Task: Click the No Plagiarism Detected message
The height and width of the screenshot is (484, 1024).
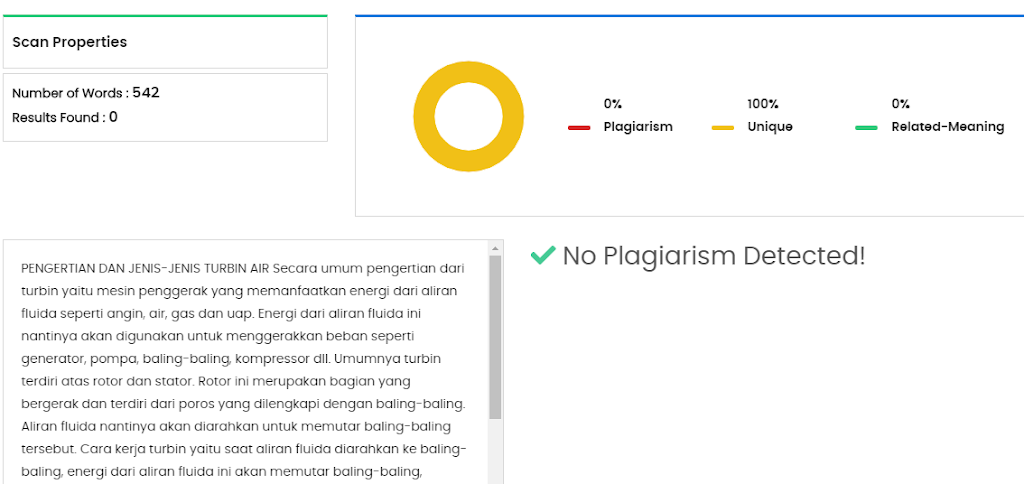Action: (x=713, y=256)
